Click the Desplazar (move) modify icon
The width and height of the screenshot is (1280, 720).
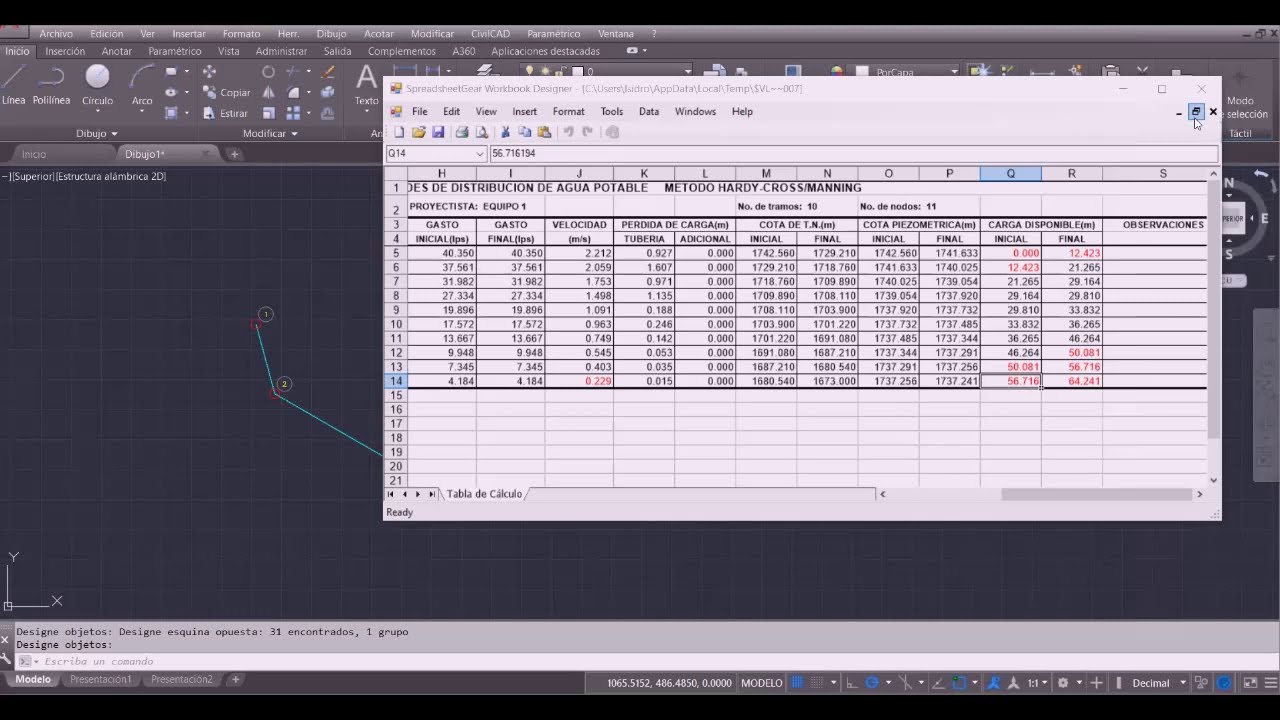coord(209,72)
